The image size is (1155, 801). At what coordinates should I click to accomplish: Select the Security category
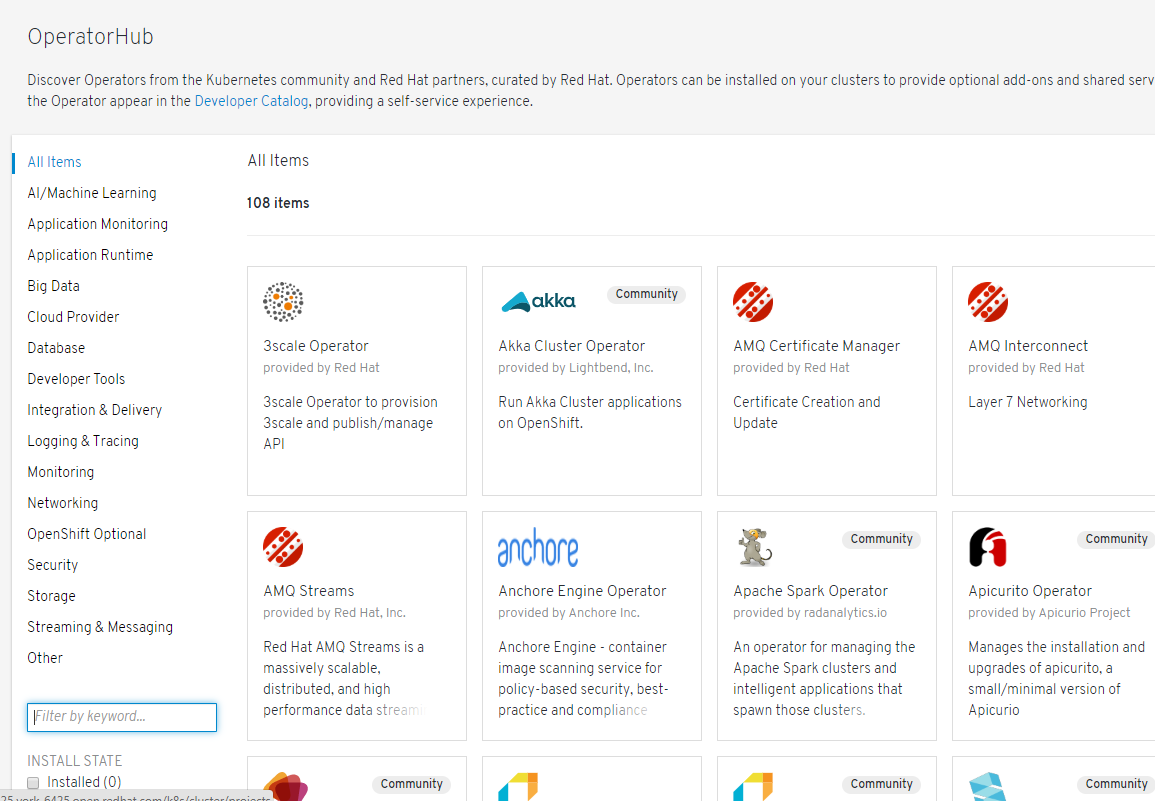[53, 565]
